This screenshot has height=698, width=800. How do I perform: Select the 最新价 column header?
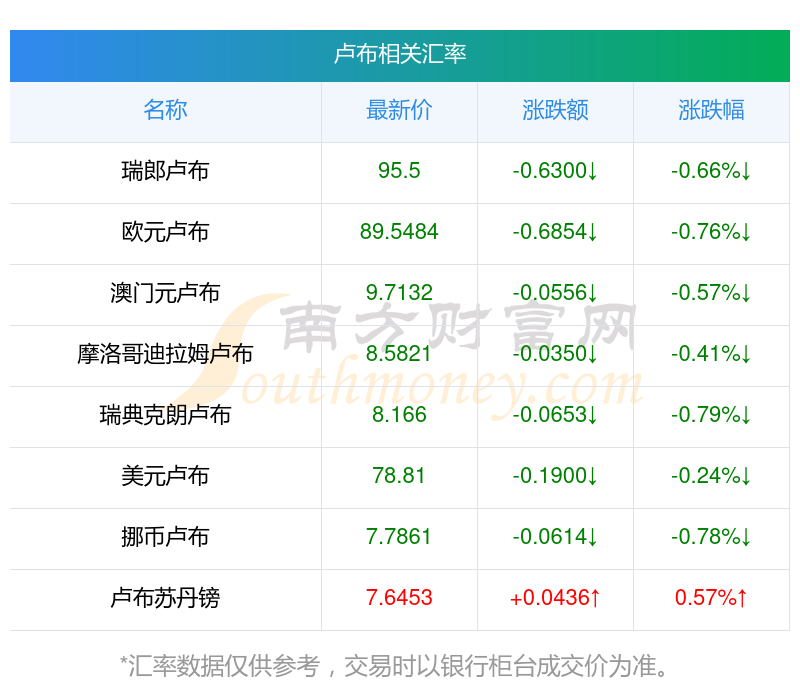[x=399, y=110]
